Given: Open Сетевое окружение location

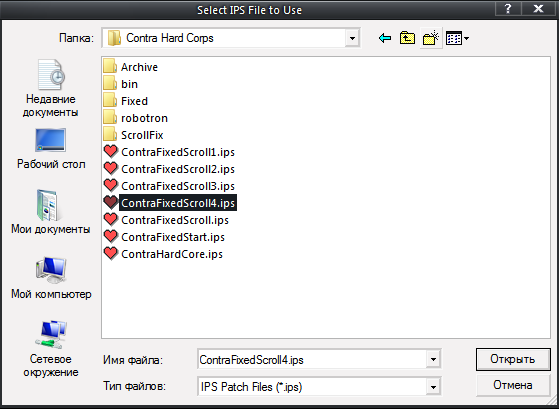Looking at the screenshot, I should coord(50,349).
